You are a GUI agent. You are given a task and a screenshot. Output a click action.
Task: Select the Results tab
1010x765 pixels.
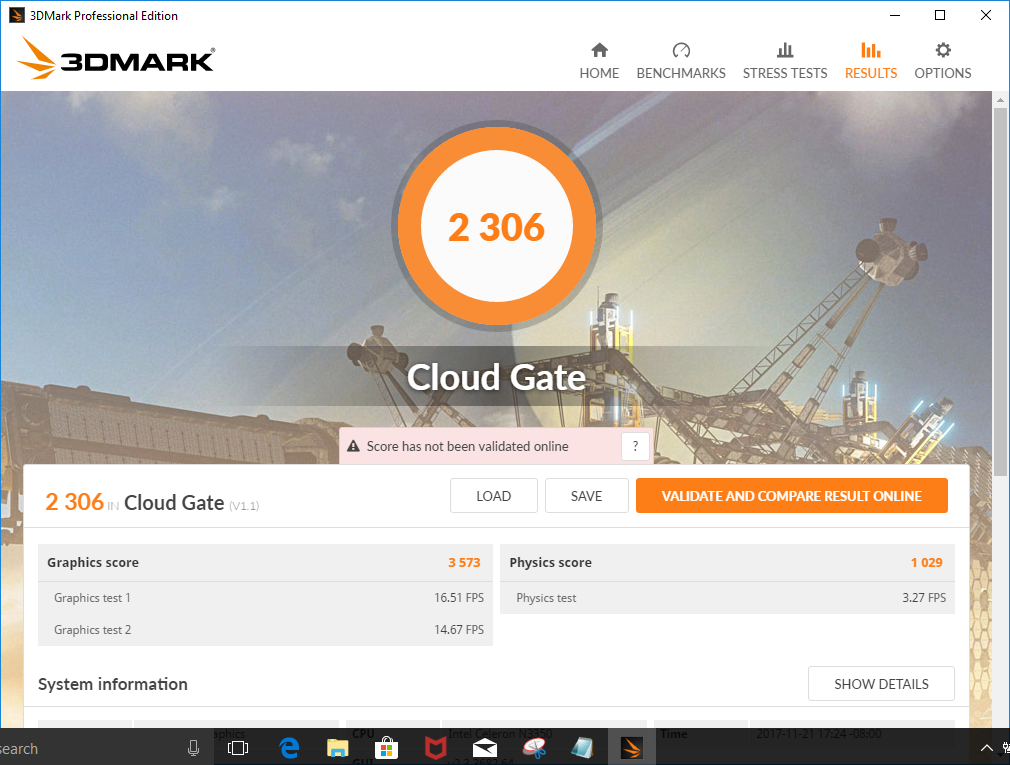(x=871, y=61)
